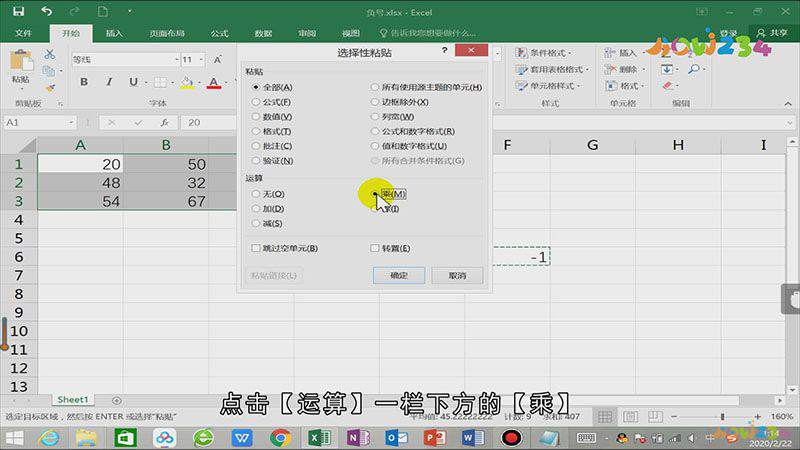
Task: Toggle Italic formatting button
Action: click(x=109, y=82)
